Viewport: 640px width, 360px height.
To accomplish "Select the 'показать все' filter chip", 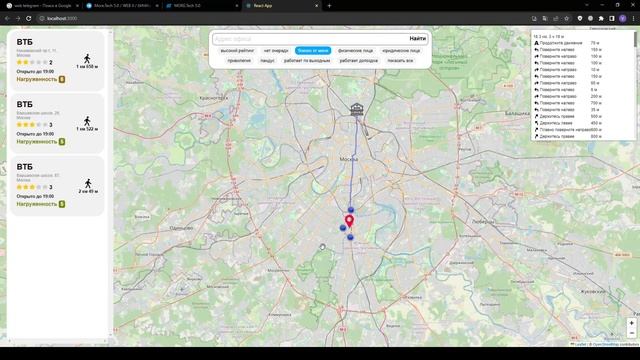I will pos(400,60).
